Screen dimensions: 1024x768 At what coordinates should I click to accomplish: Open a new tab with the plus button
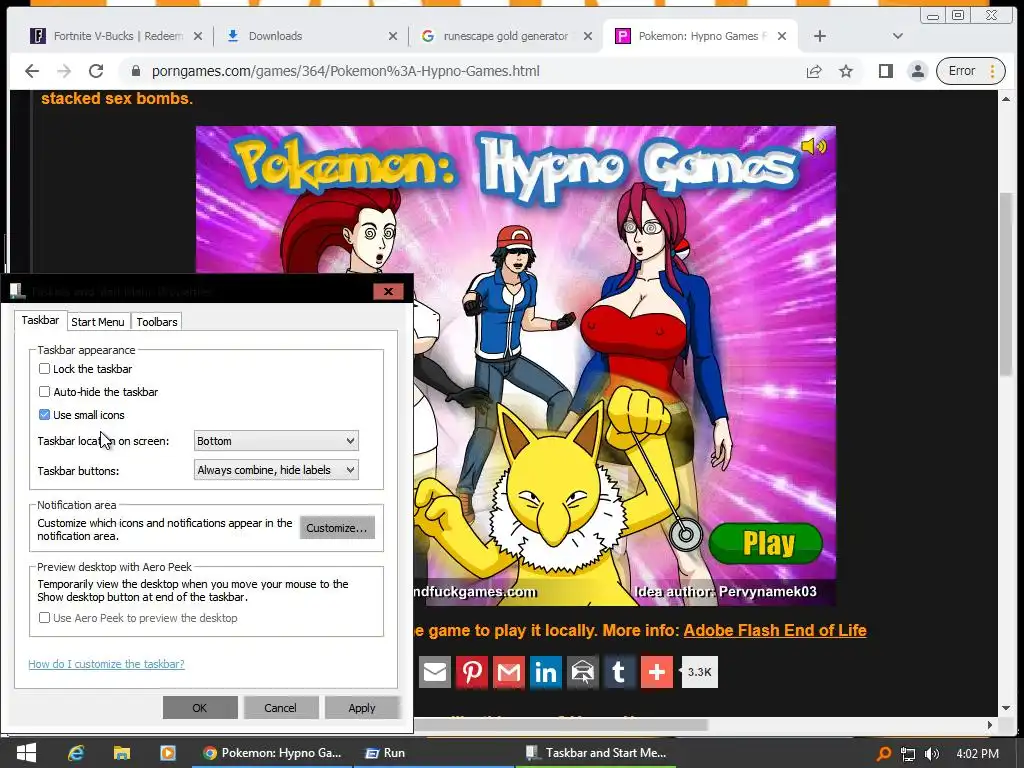tap(820, 36)
